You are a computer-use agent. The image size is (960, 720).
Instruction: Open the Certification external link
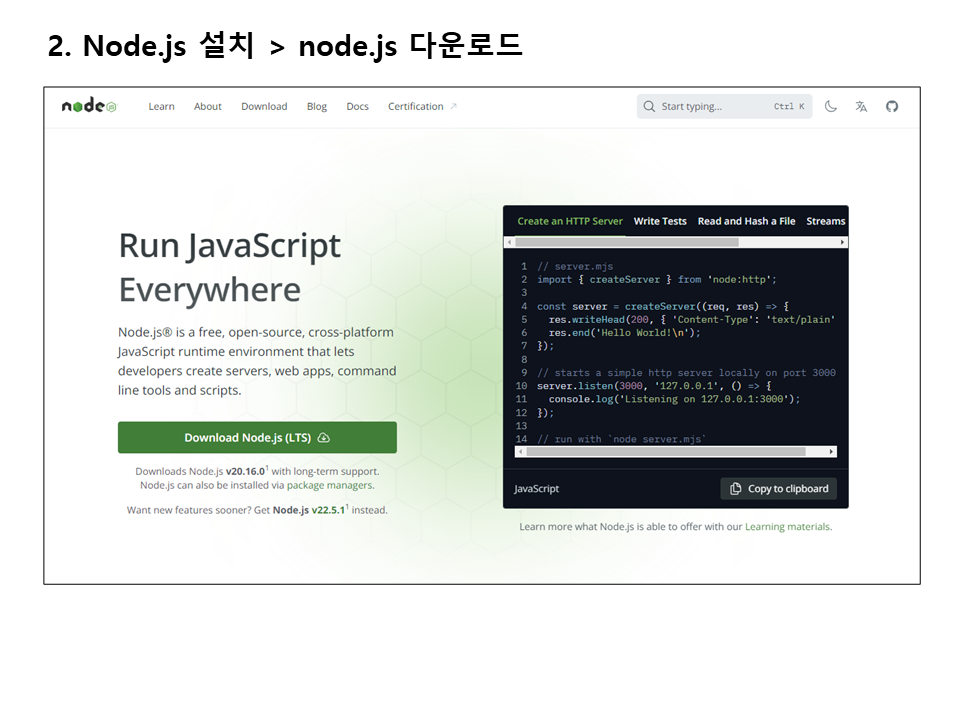(422, 107)
